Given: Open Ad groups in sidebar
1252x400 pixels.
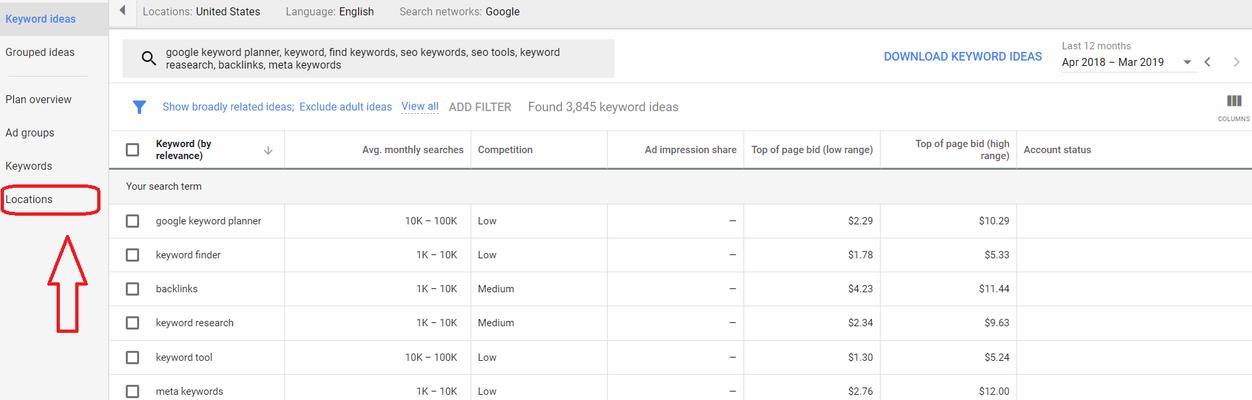Looking at the screenshot, I should coord(30,132).
